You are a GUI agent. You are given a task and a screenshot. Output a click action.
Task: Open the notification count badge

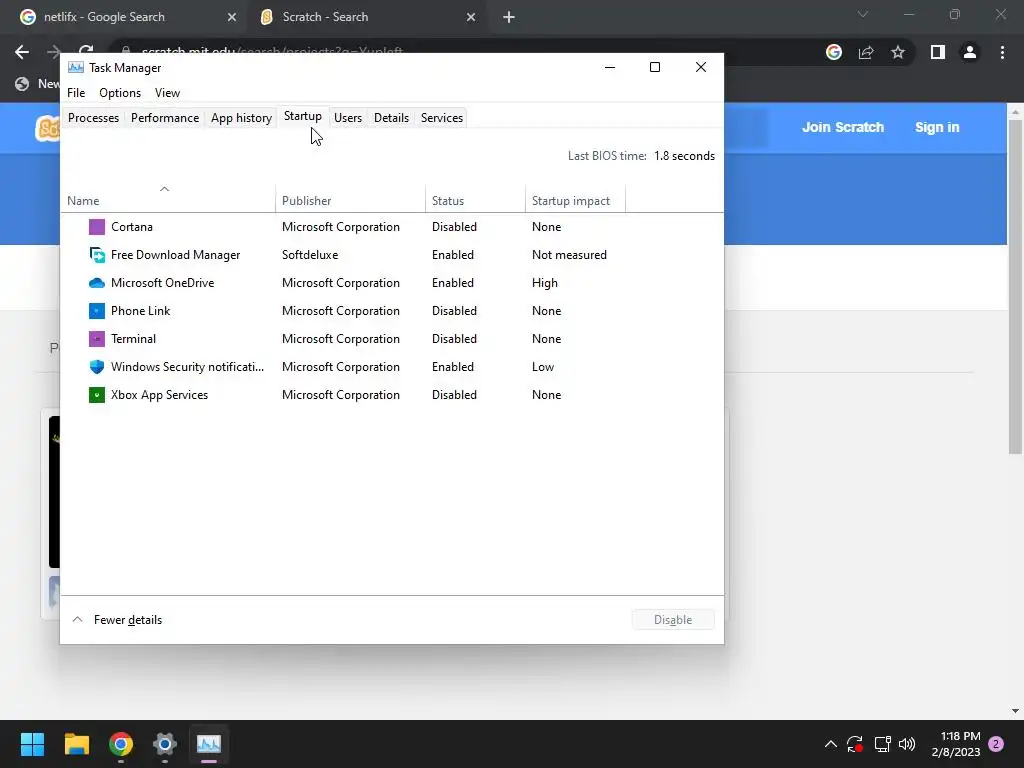(996, 744)
